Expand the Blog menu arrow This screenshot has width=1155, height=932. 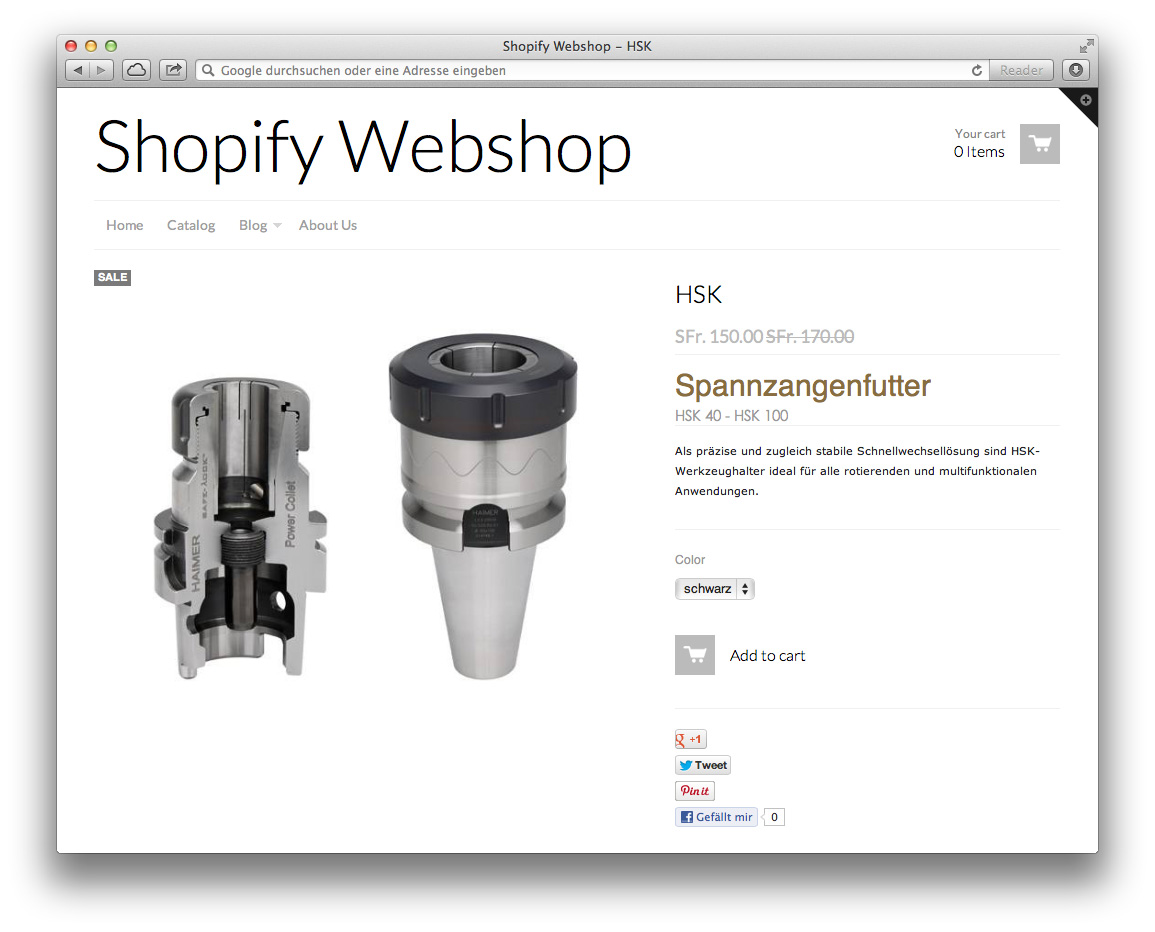[278, 225]
